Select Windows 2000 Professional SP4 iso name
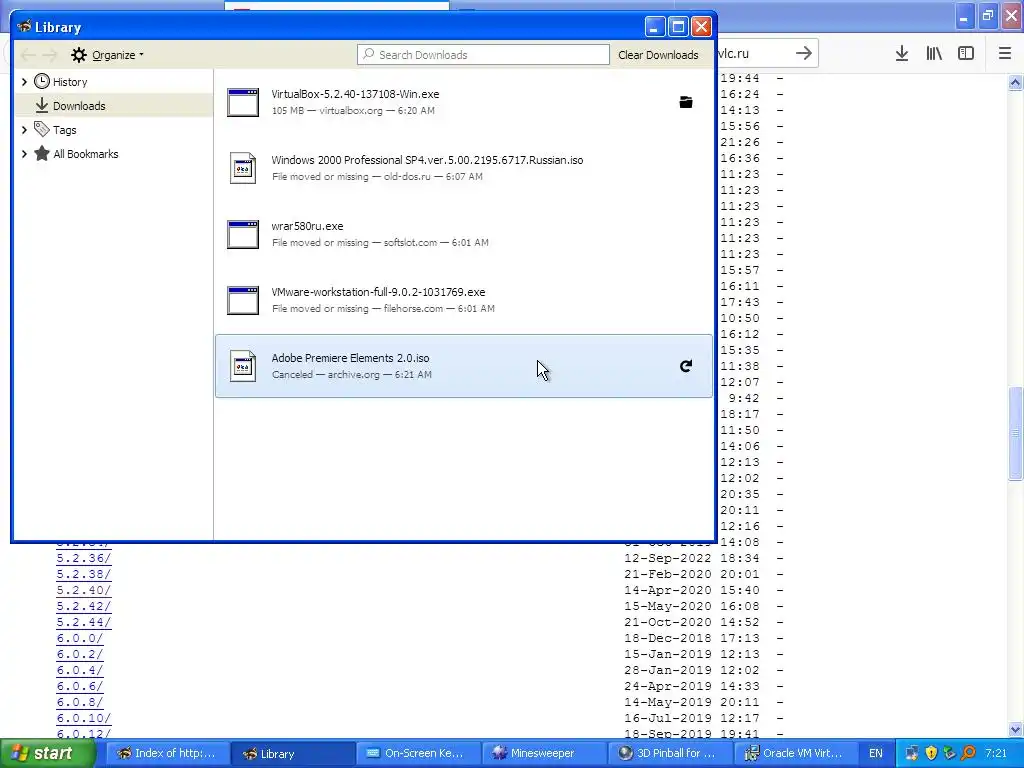This screenshot has width=1024, height=768. [427, 160]
